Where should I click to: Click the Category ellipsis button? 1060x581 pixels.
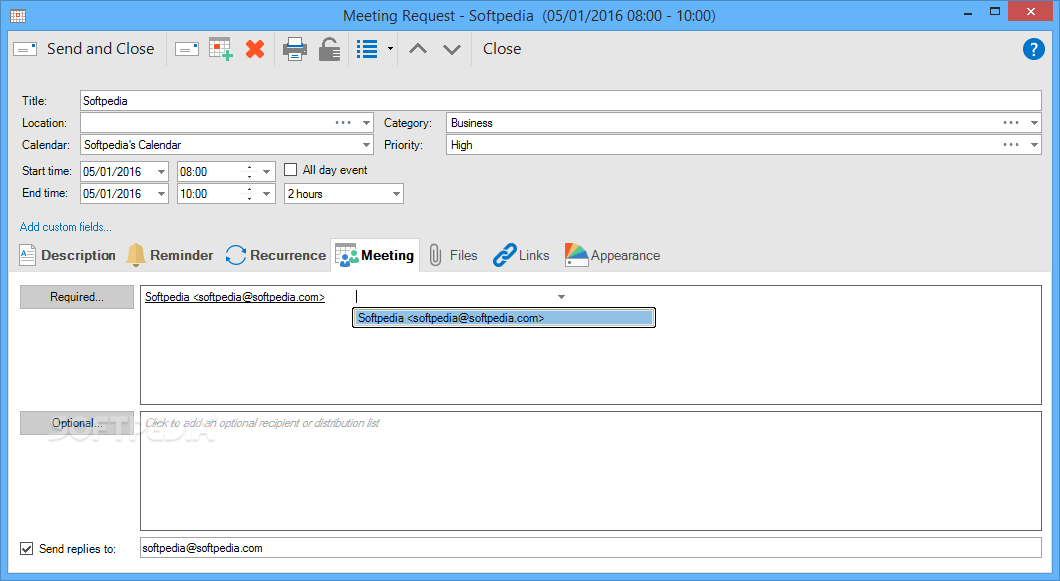[x=1011, y=122]
